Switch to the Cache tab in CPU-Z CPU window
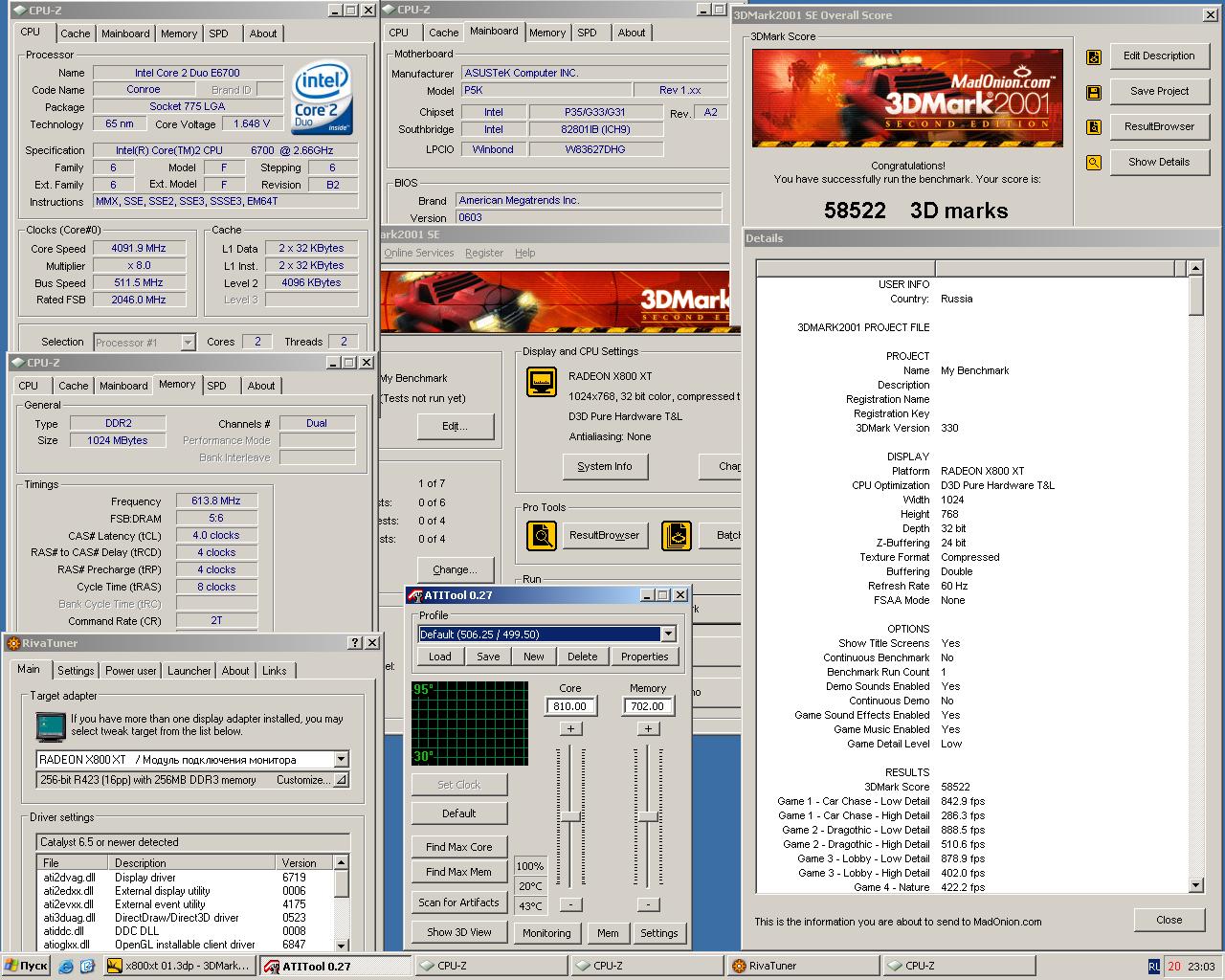Image resolution: width=1225 pixels, height=980 pixels. pos(75,33)
